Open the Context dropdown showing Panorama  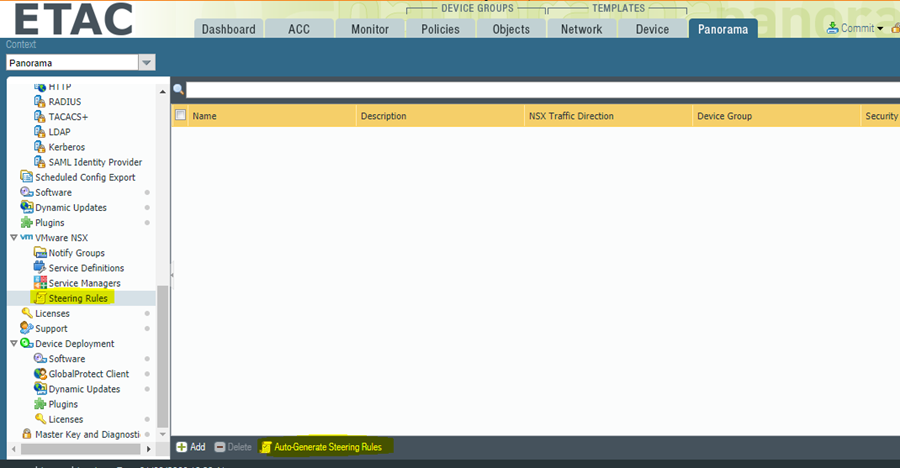pyautogui.click(x=81, y=63)
